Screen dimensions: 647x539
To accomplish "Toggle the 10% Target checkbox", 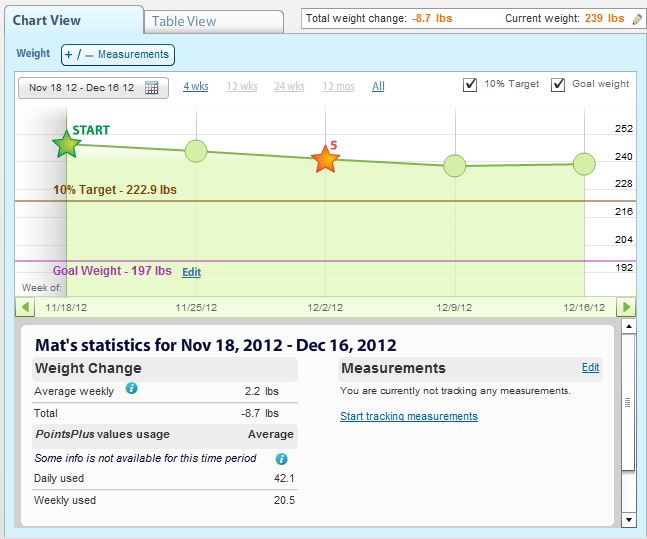I will [x=470, y=85].
